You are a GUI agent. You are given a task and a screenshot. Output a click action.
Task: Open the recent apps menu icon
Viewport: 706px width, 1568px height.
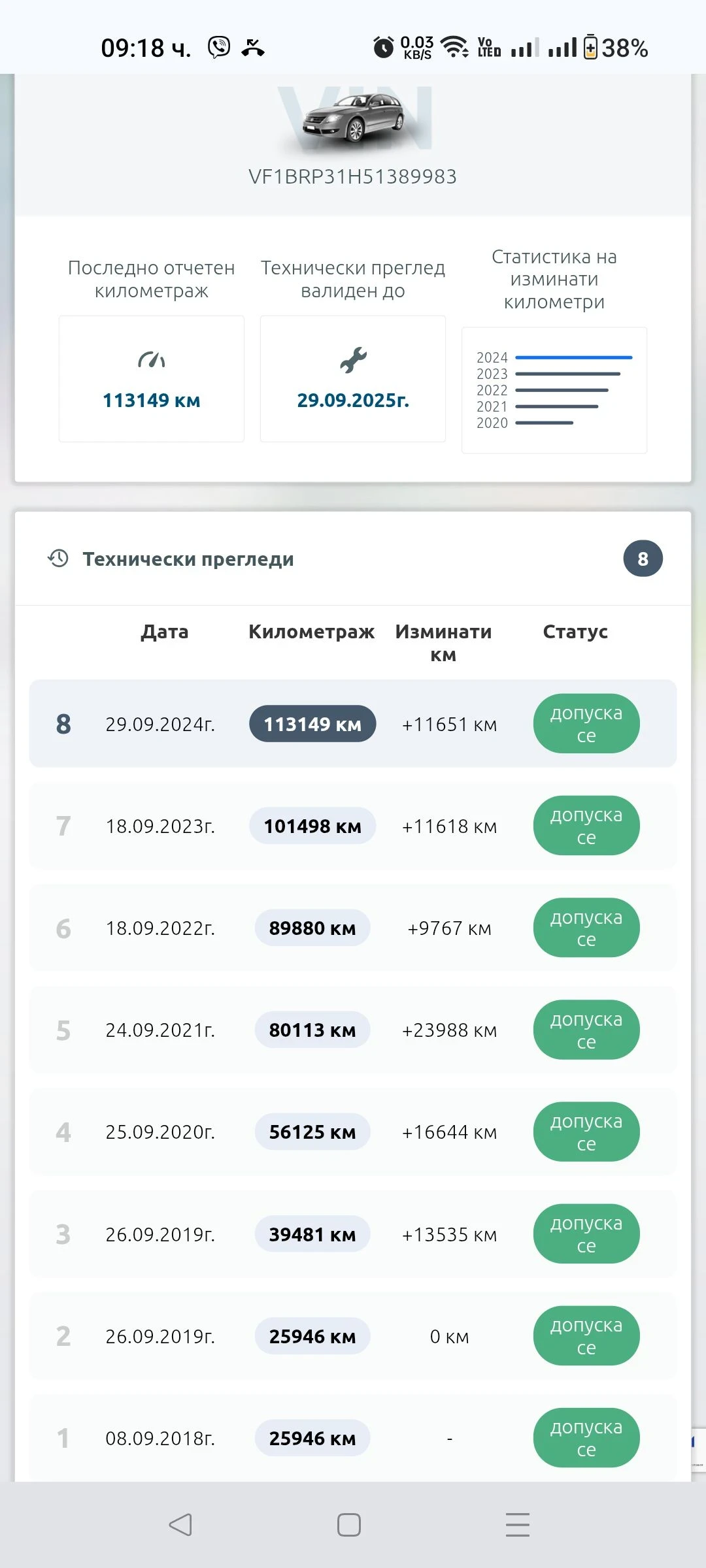click(517, 1524)
